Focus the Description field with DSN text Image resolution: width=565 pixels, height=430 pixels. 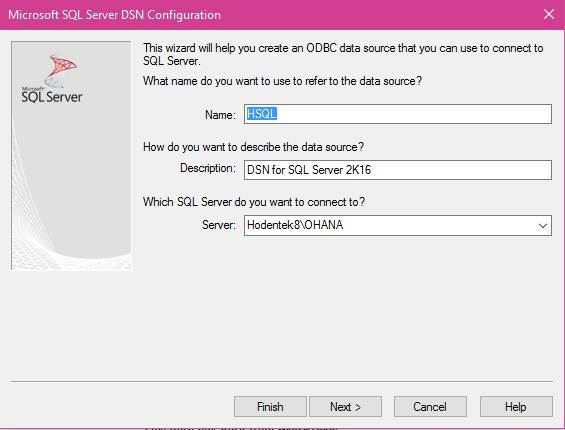tap(397, 170)
